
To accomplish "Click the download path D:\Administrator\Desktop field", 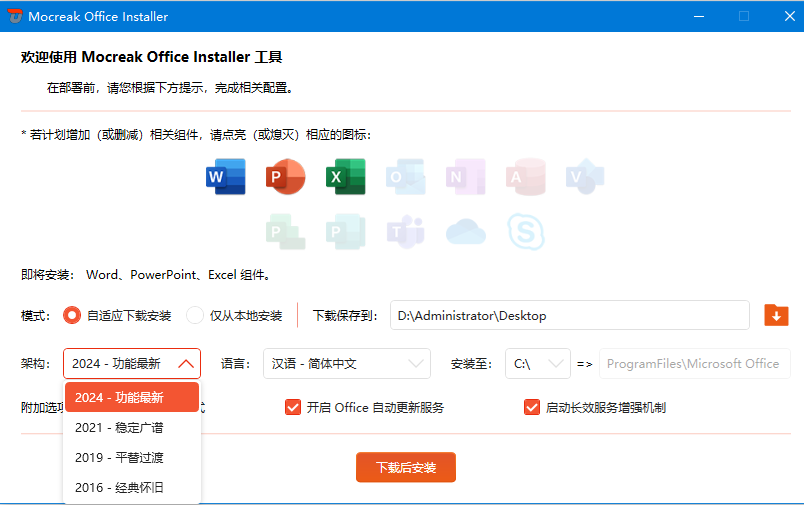I will [x=570, y=315].
